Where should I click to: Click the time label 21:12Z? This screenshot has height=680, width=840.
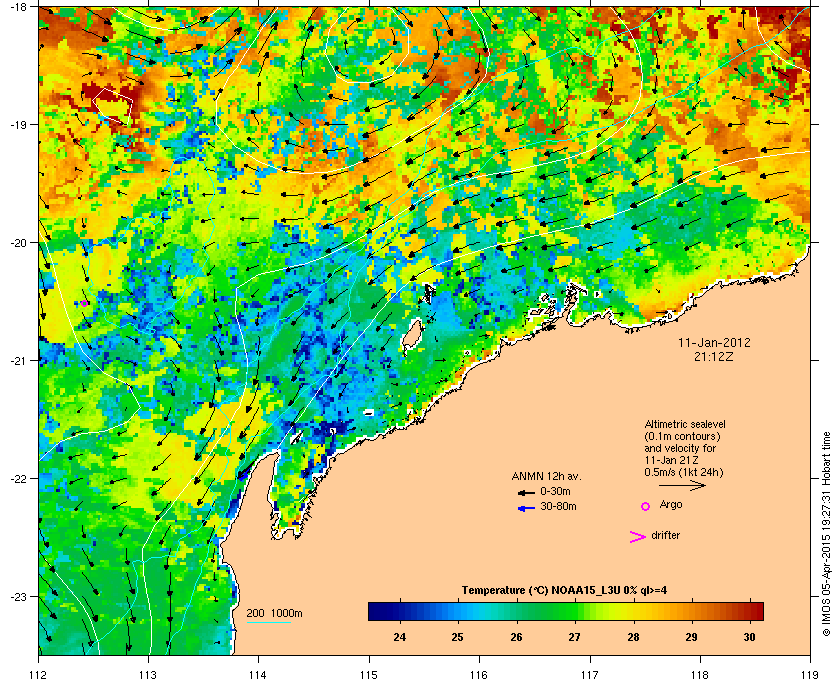click(714, 356)
